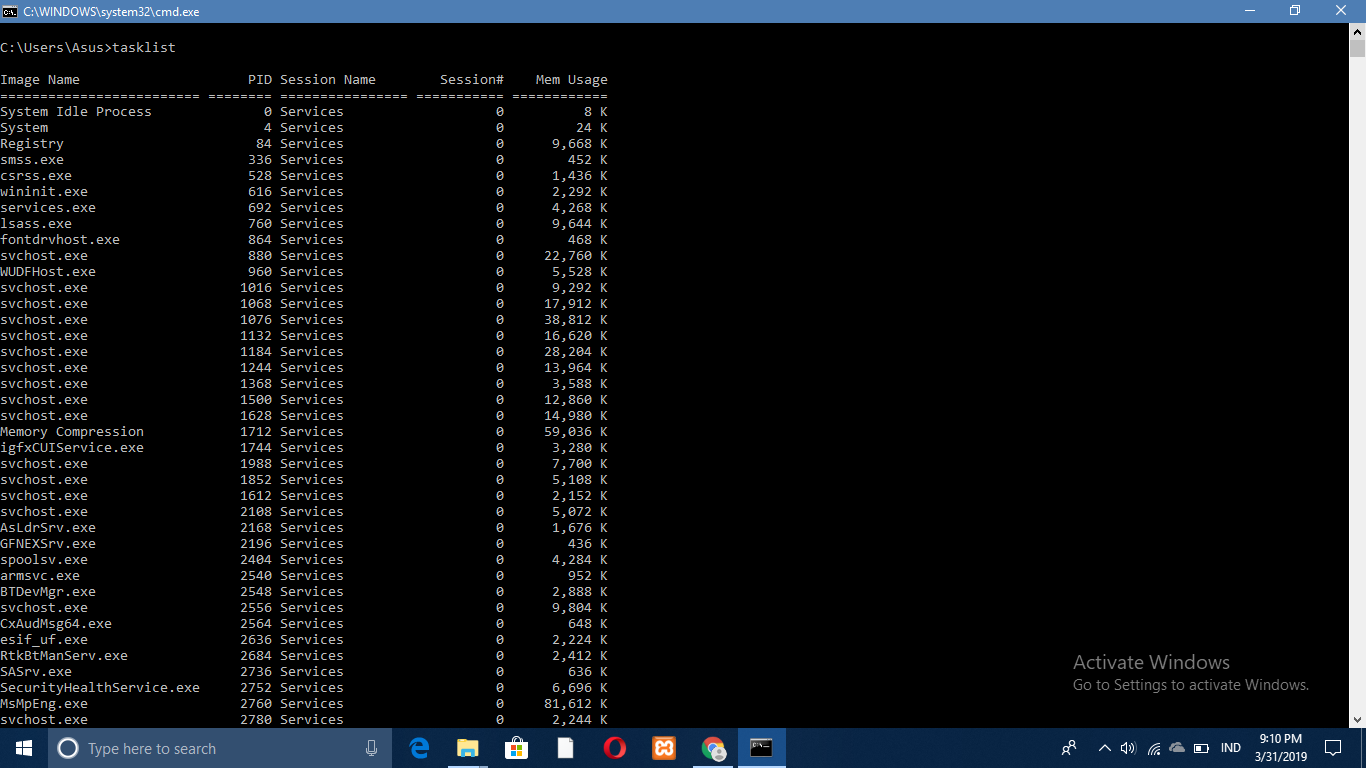
Task: Expand hidden system tray icons
Action: click(1104, 747)
